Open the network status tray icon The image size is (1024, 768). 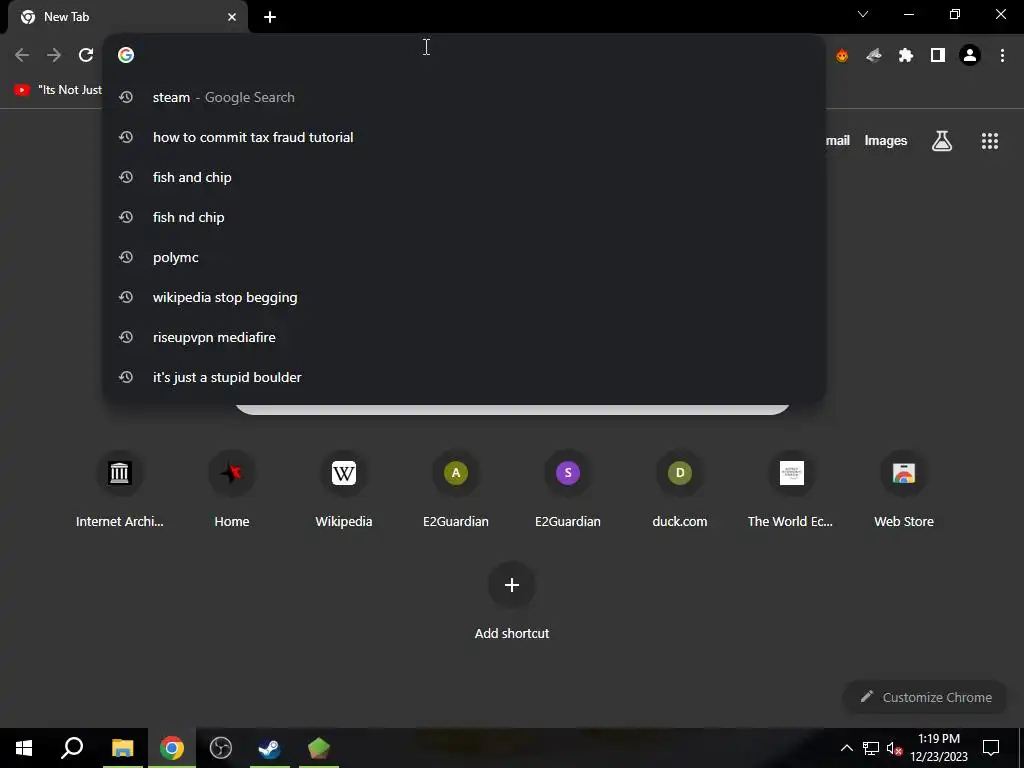[x=871, y=748]
